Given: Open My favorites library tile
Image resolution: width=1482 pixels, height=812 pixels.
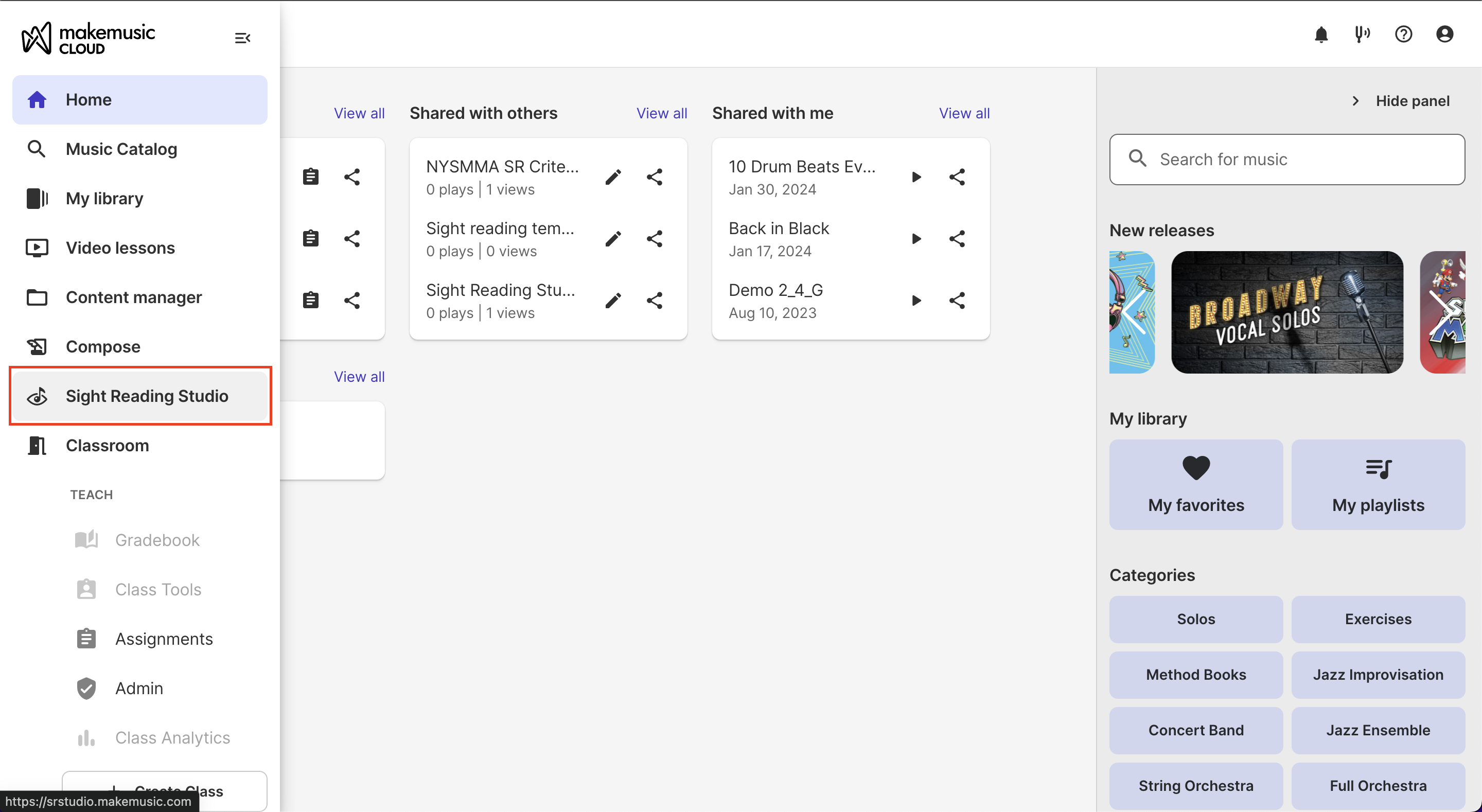Looking at the screenshot, I should [x=1195, y=485].
